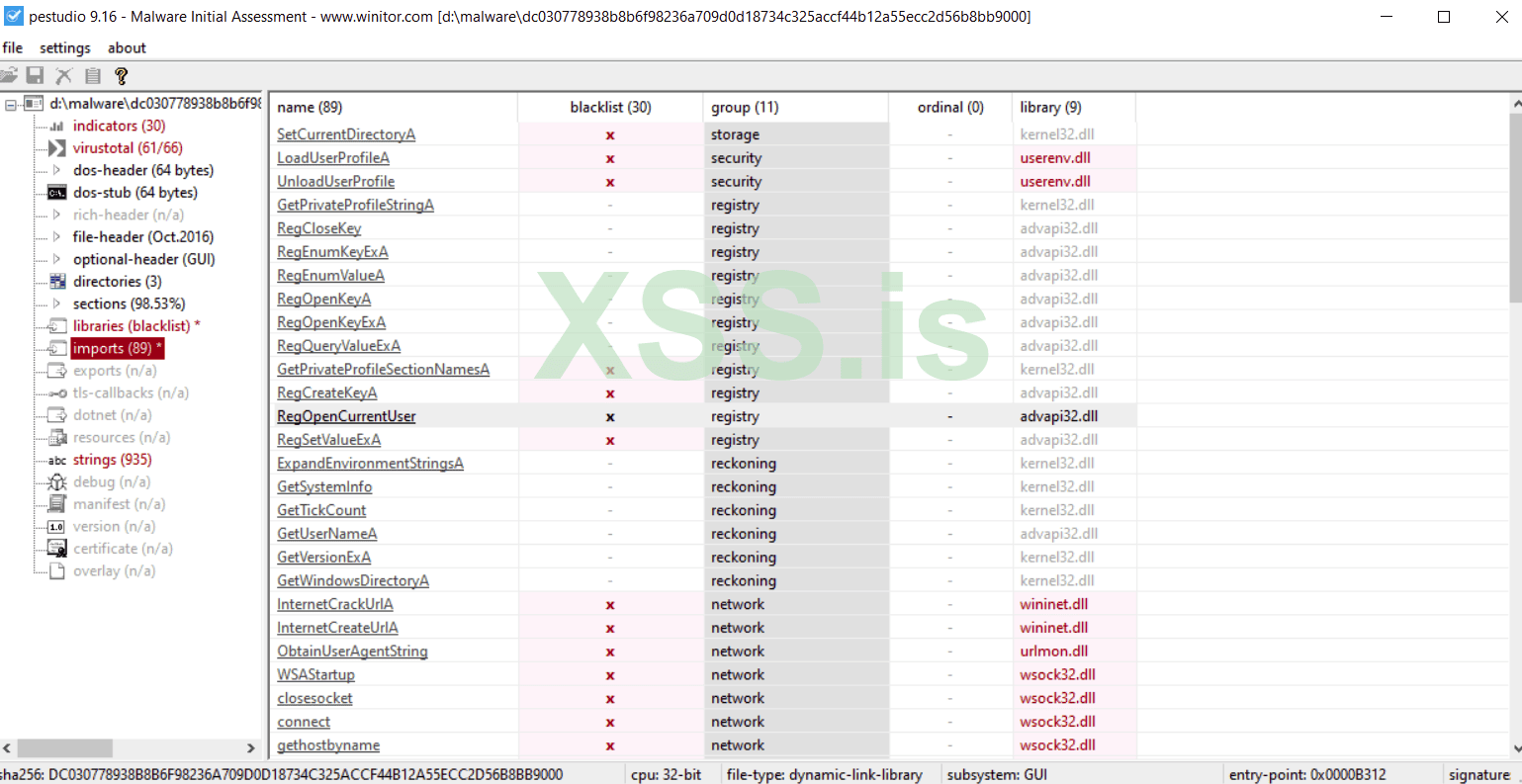The image size is (1522, 784).
Task: Click the left panel scroll right arrow
Action: [x=251, y=748]
